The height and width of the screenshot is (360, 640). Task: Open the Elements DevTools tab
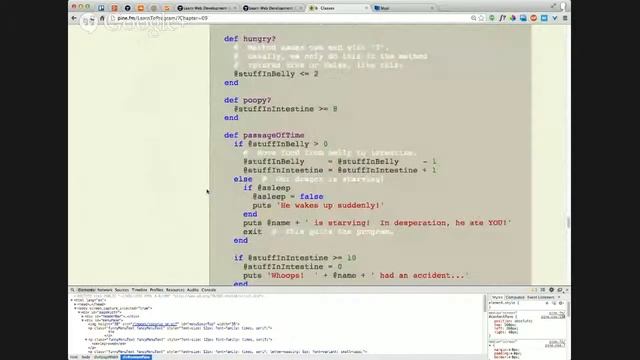coord(86,290)
